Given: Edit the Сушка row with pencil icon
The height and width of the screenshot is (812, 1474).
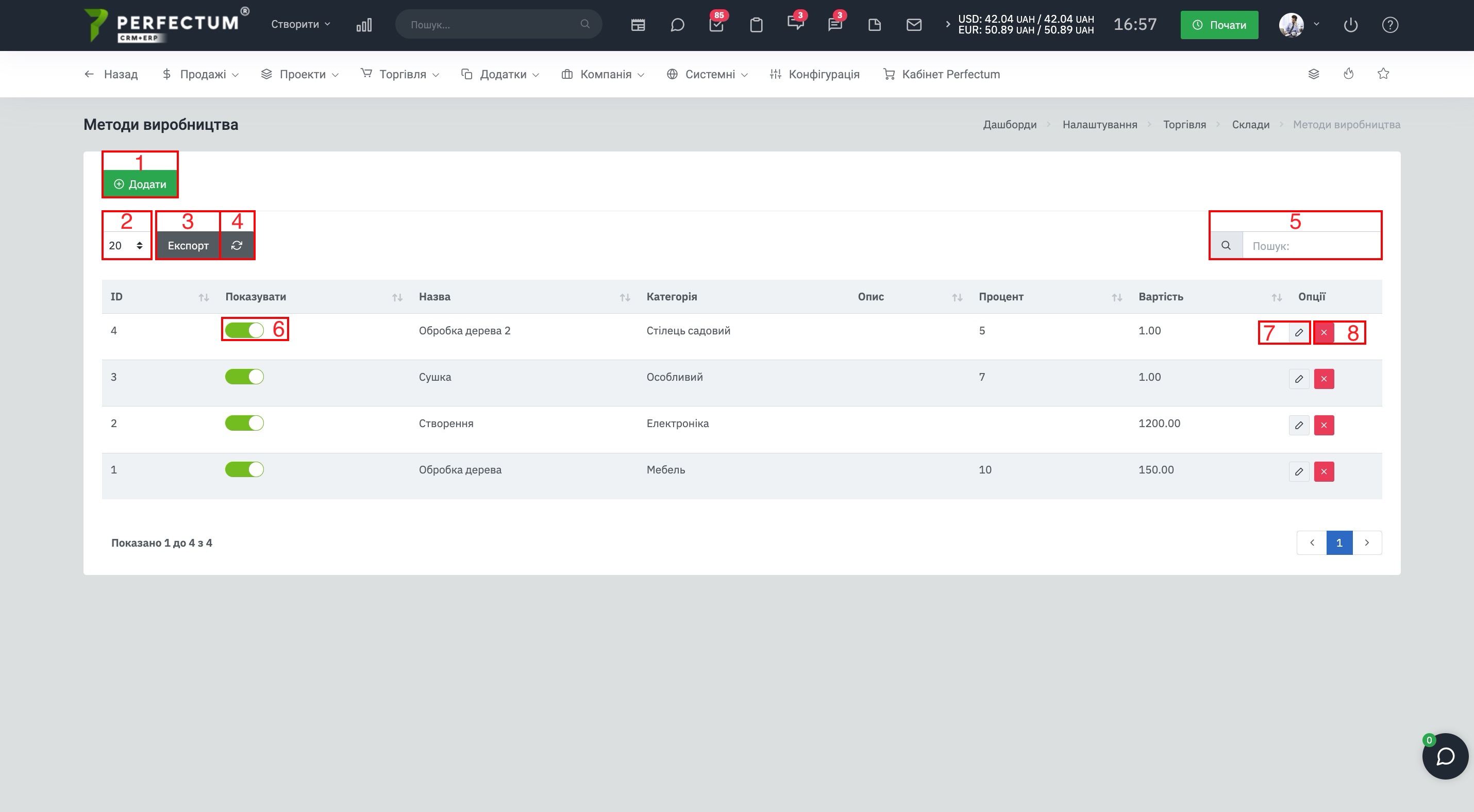Looking at the screenshot, I should (x=1299, y=379).
